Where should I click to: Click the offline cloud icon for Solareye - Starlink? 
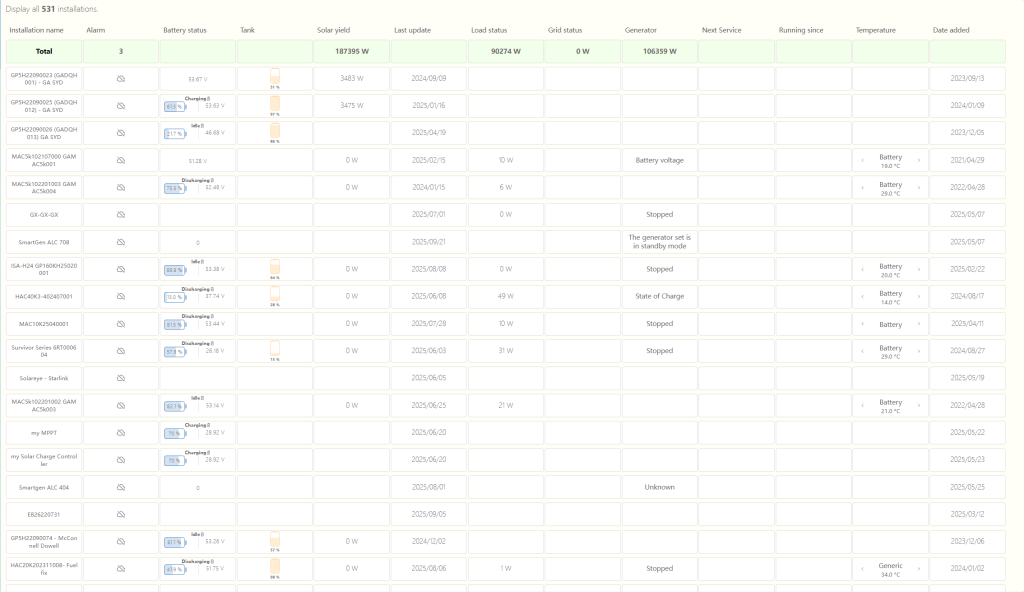[121, 378]
